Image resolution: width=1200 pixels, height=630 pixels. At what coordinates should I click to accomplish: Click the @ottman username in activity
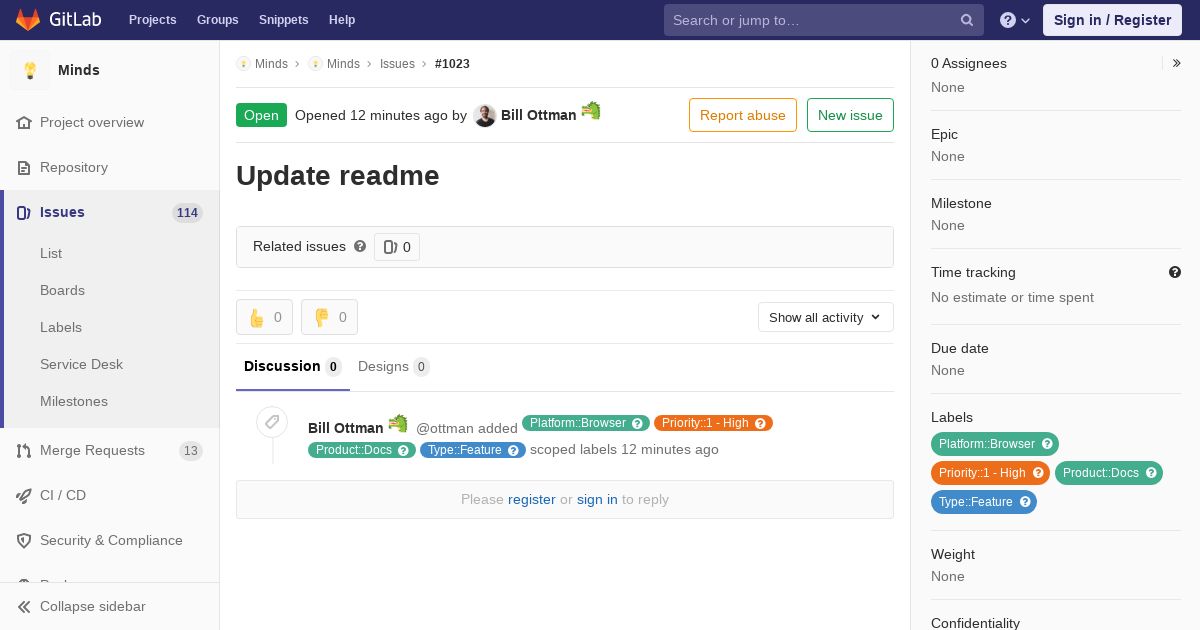coord(445,428)
